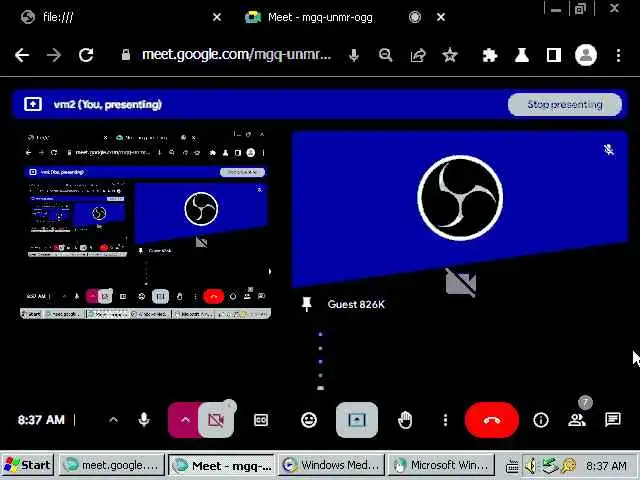Toggle closed captions
The width and height of the screenshot is (640, 480).
261,420
